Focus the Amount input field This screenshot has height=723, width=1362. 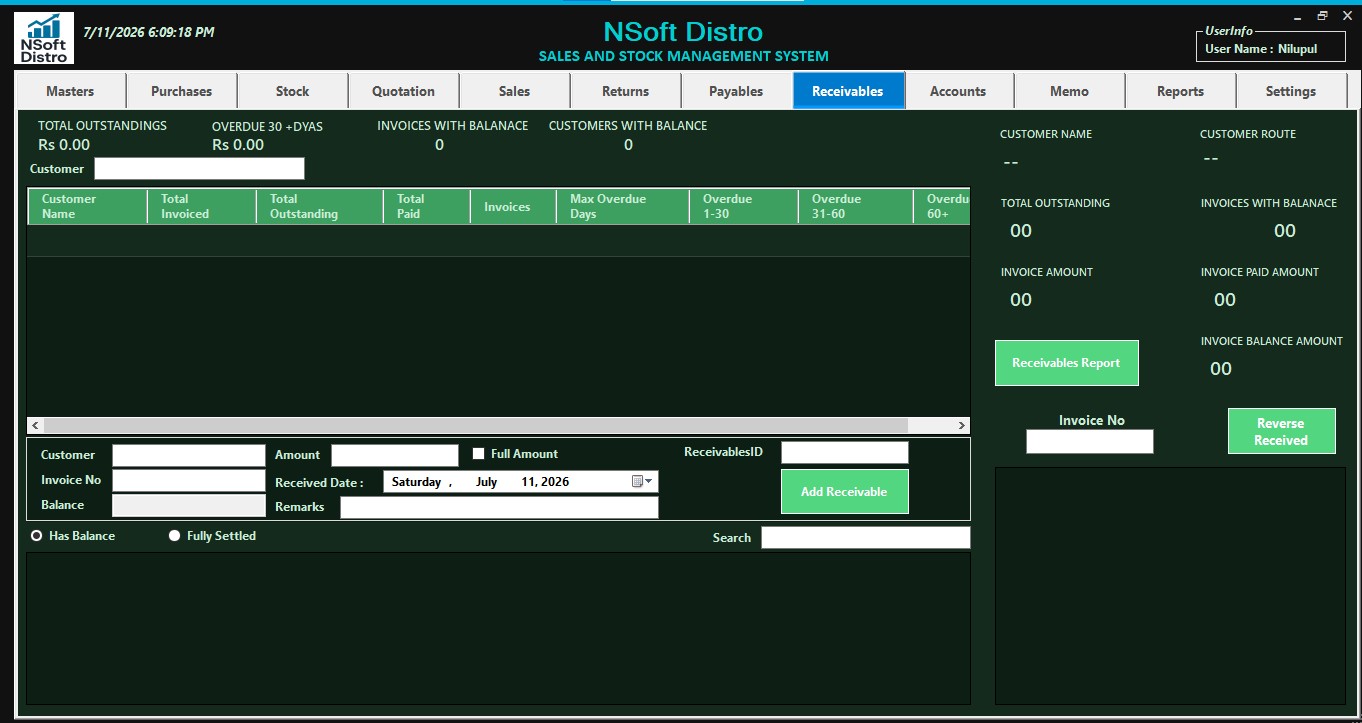coord(394,456)
